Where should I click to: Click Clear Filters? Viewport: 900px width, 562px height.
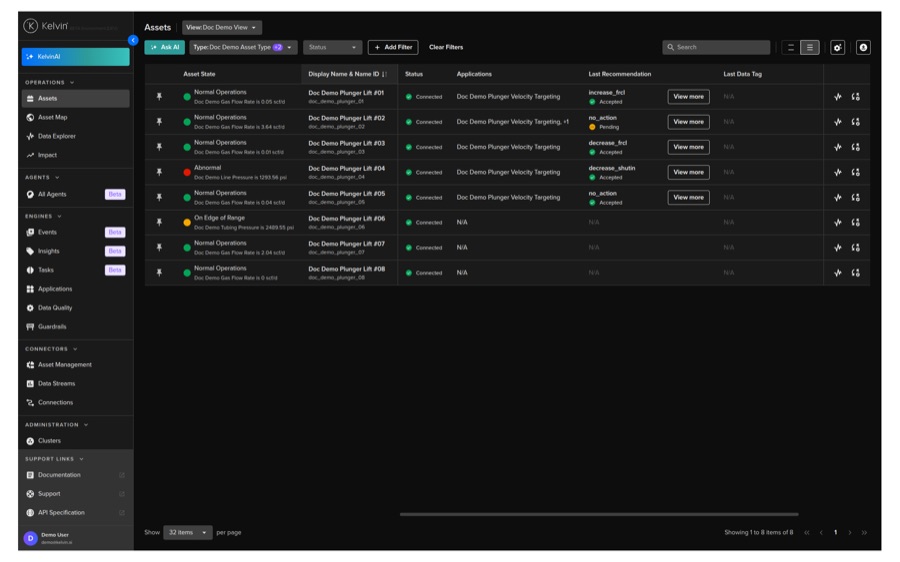[446, 48]
